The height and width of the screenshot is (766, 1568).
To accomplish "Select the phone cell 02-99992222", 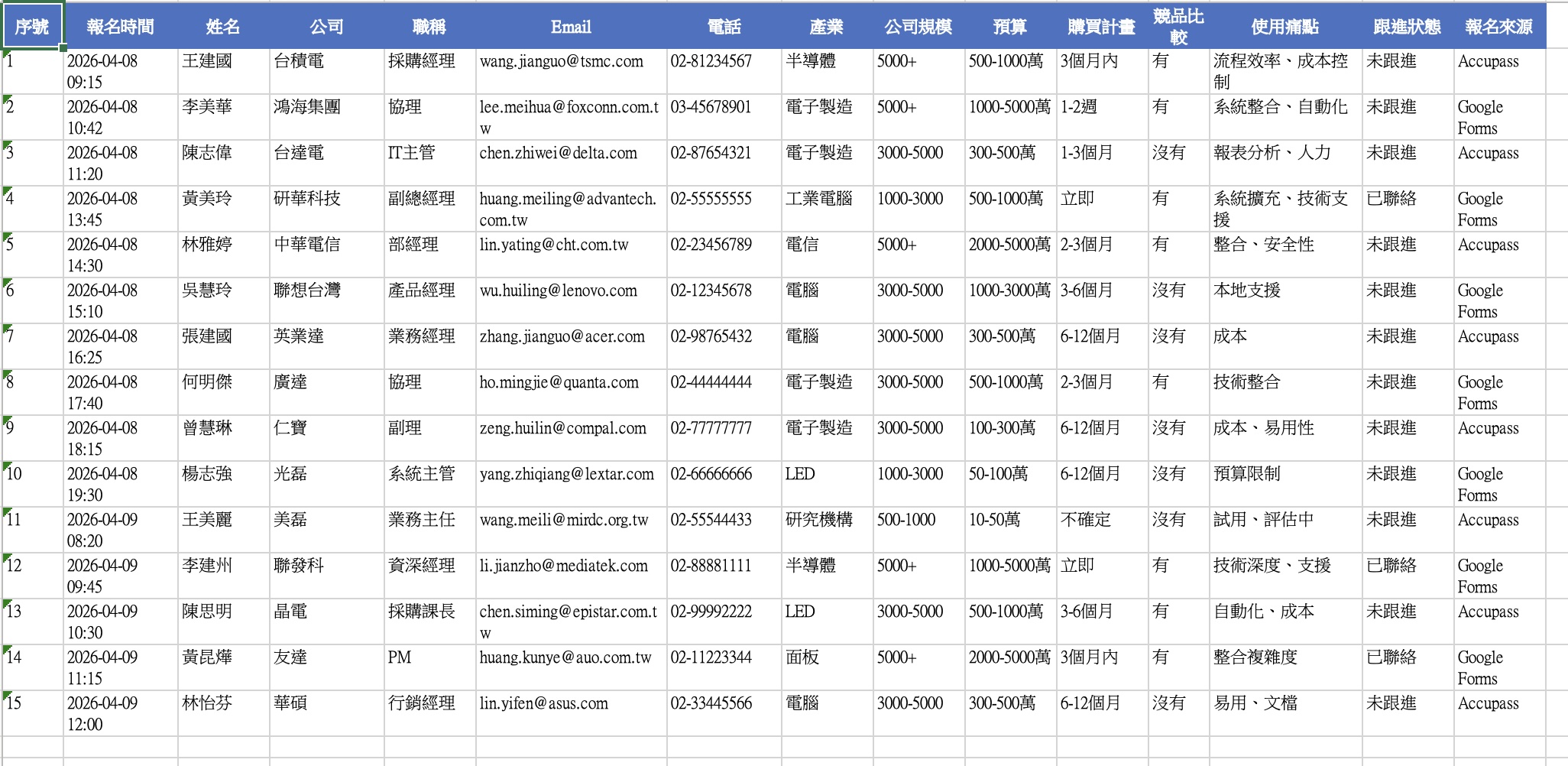I will click(724, 622).
